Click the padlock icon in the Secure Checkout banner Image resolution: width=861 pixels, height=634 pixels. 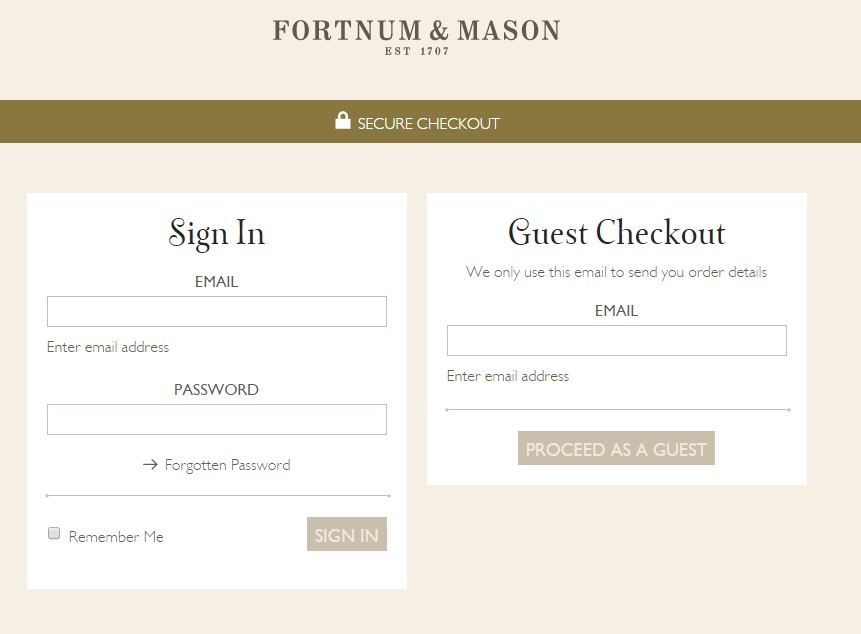pyautogui.click(x=343, y=120)
